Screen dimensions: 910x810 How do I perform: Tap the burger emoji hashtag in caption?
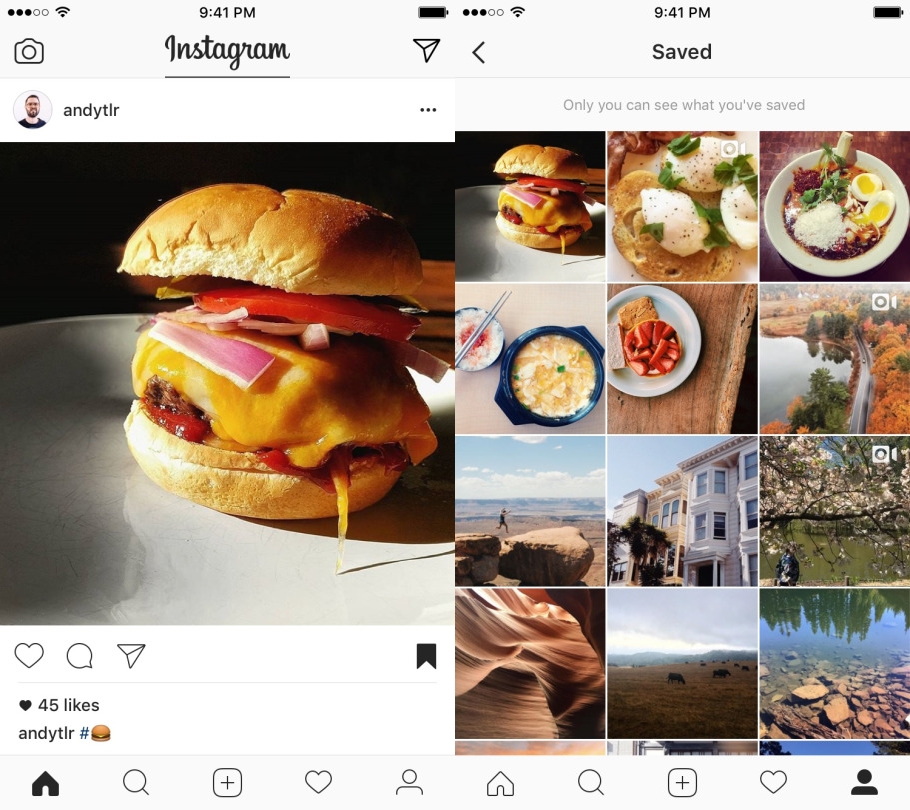(95, 733)
